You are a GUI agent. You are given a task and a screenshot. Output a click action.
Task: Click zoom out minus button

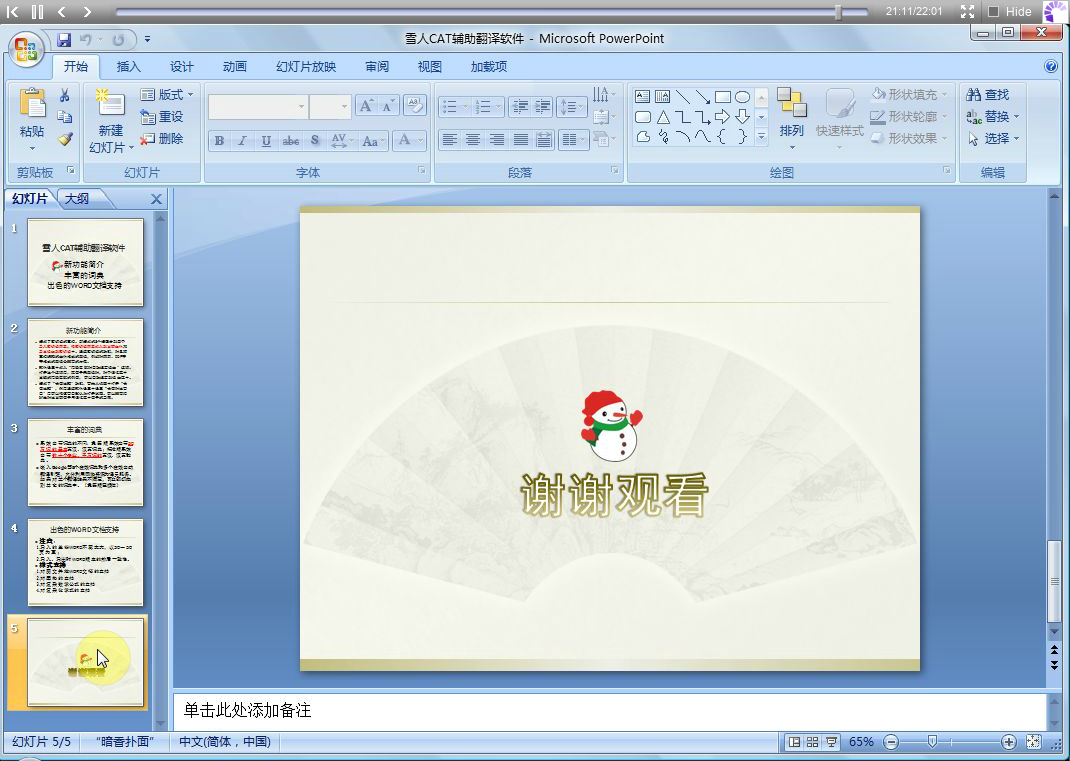click(x=891, y=742)
